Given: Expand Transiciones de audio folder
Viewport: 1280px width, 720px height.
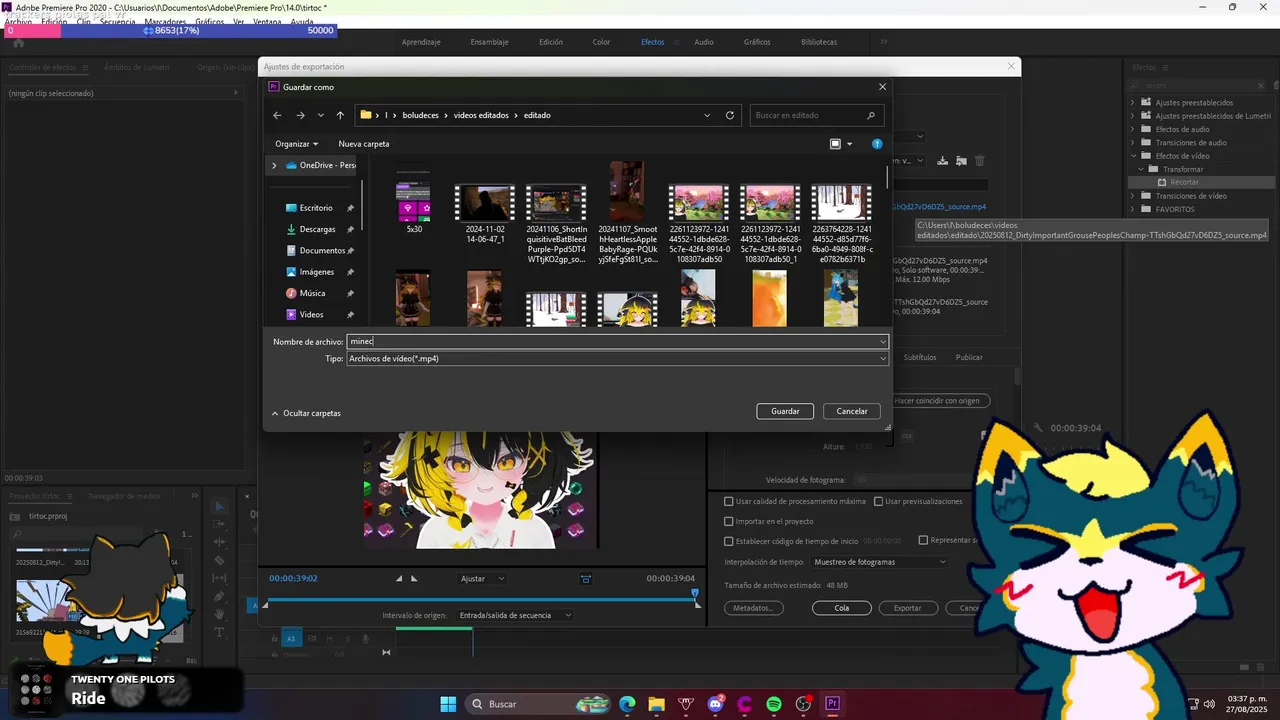Looking at the screenshot, I should click(1133, 143).
